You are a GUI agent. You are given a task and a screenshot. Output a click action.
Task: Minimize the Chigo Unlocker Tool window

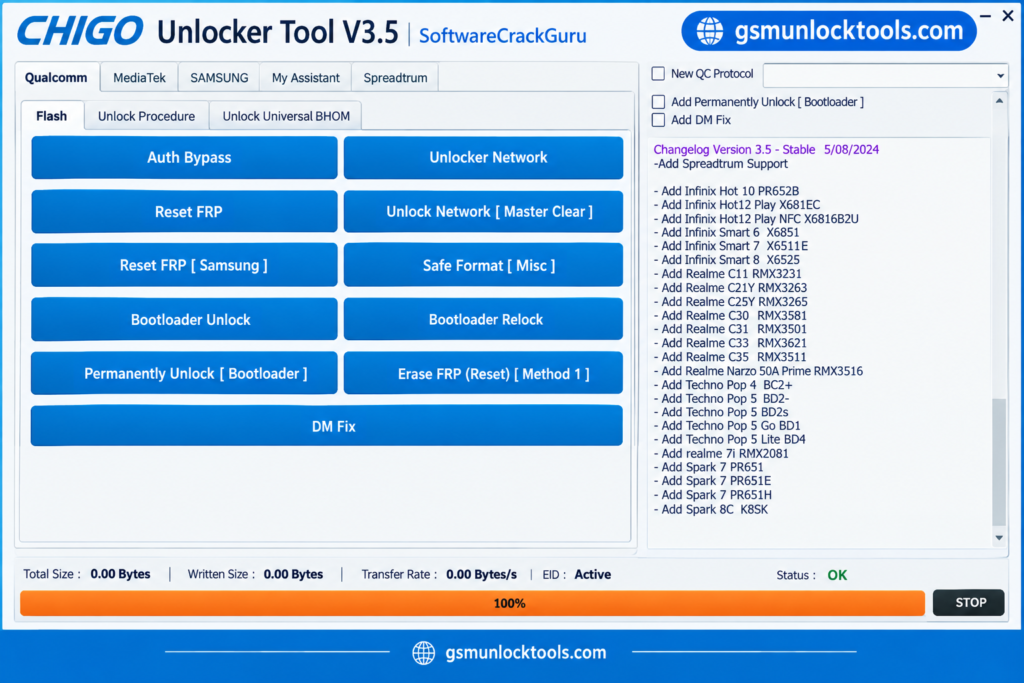click(985, 15)
